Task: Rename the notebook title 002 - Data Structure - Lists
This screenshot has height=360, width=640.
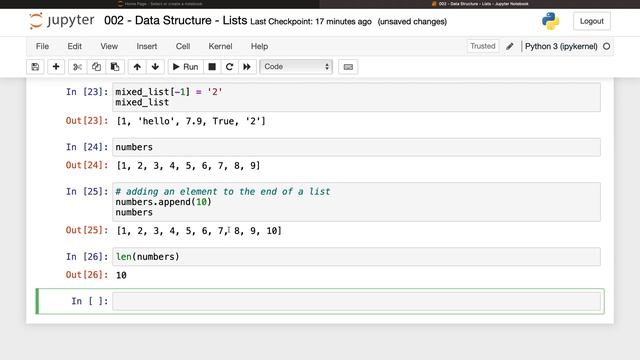Action: tap(176, 20)
